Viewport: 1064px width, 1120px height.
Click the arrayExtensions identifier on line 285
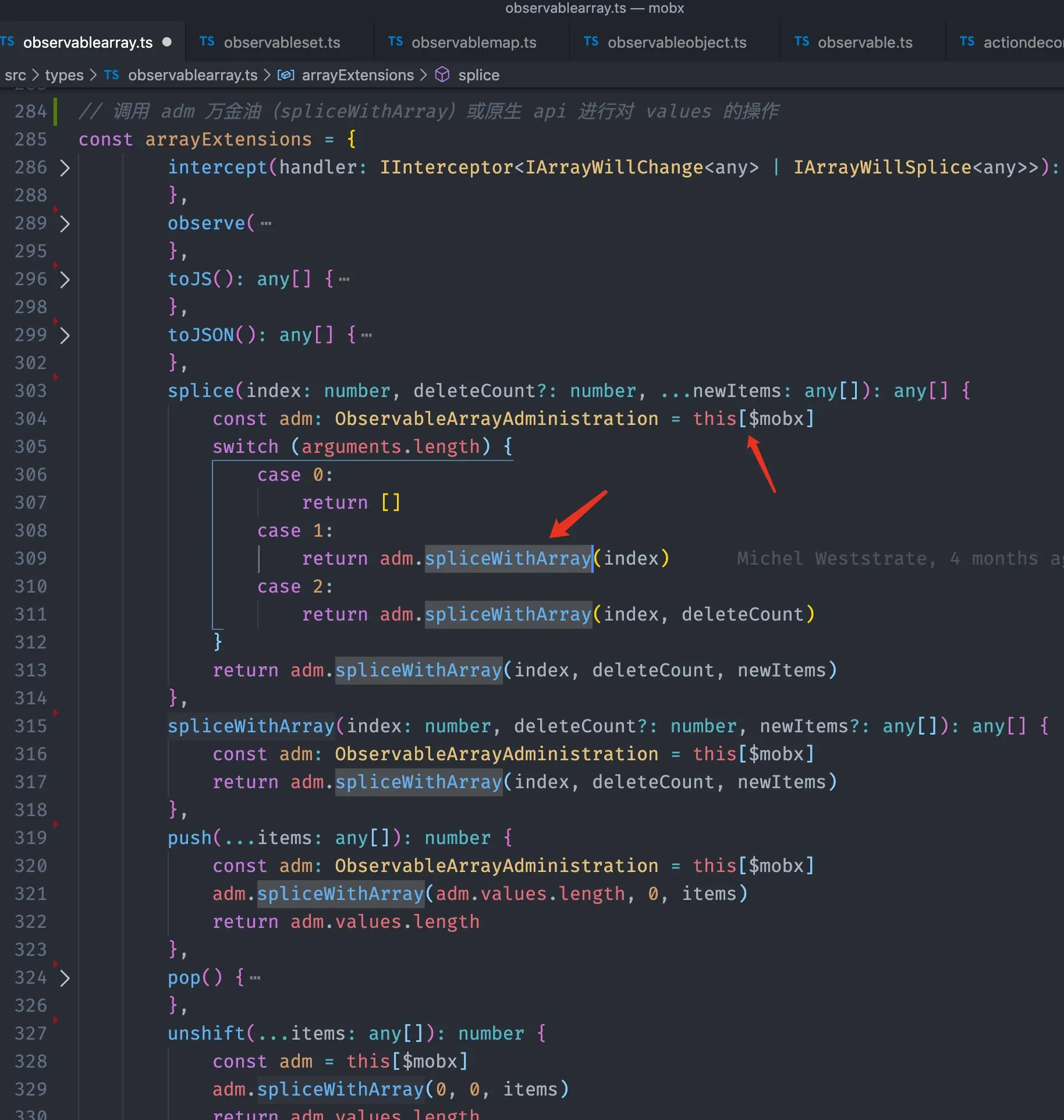coord(228,139)
